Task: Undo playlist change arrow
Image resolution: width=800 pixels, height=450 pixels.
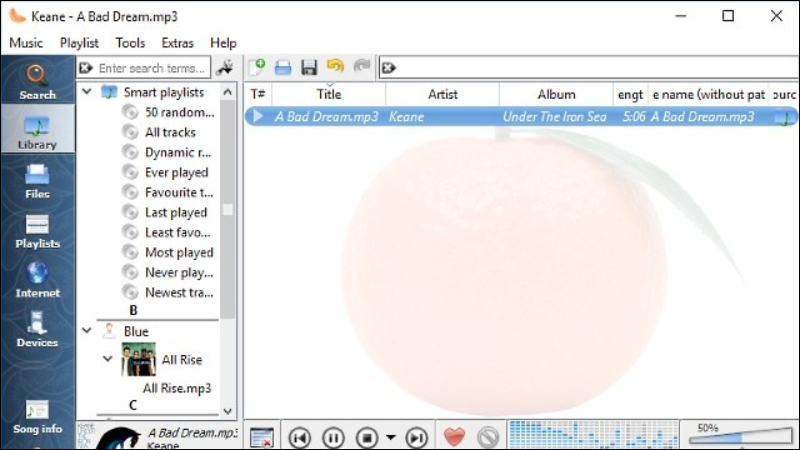Action: (335, 67)
